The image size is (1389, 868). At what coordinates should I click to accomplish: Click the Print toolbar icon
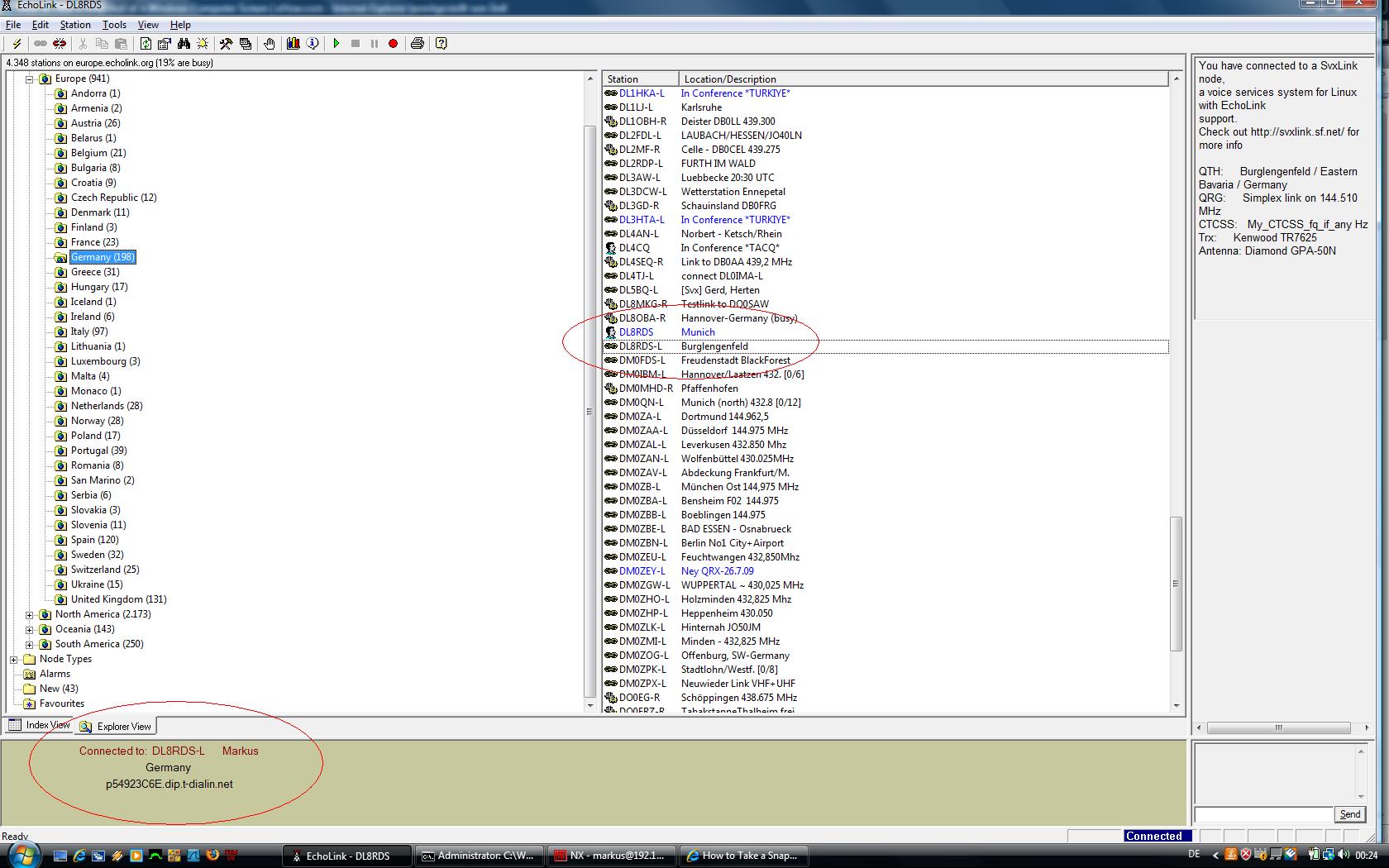click(418, 44)
